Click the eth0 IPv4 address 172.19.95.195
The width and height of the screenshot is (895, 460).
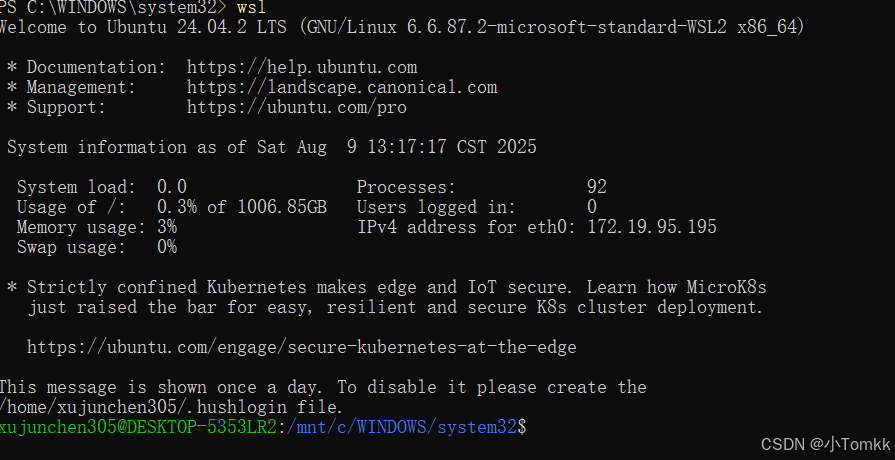click(651, 227)
